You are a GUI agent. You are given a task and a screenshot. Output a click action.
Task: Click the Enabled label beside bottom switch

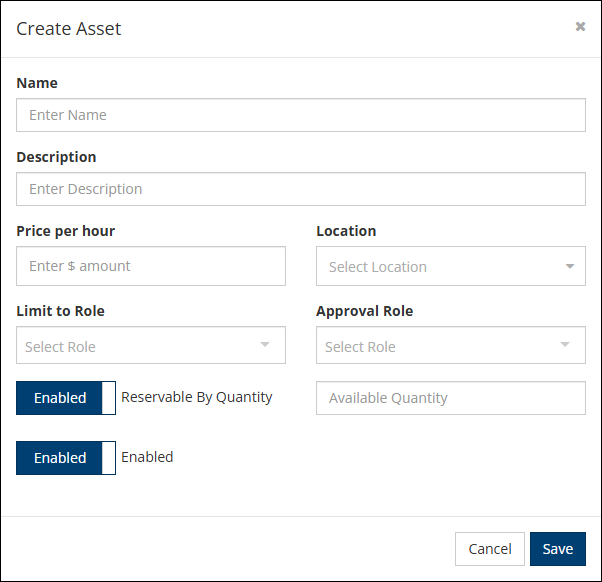[147, 457]
